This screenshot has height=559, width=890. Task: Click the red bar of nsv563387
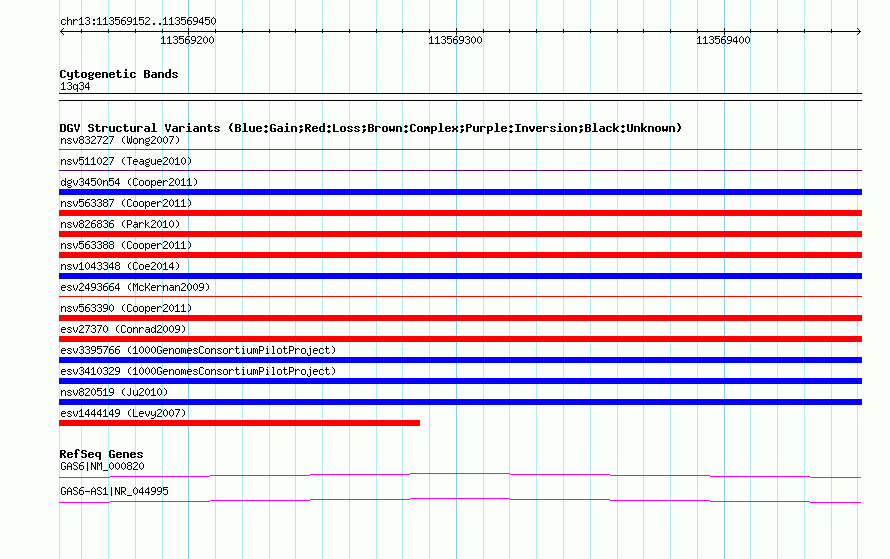pos(460,213)
